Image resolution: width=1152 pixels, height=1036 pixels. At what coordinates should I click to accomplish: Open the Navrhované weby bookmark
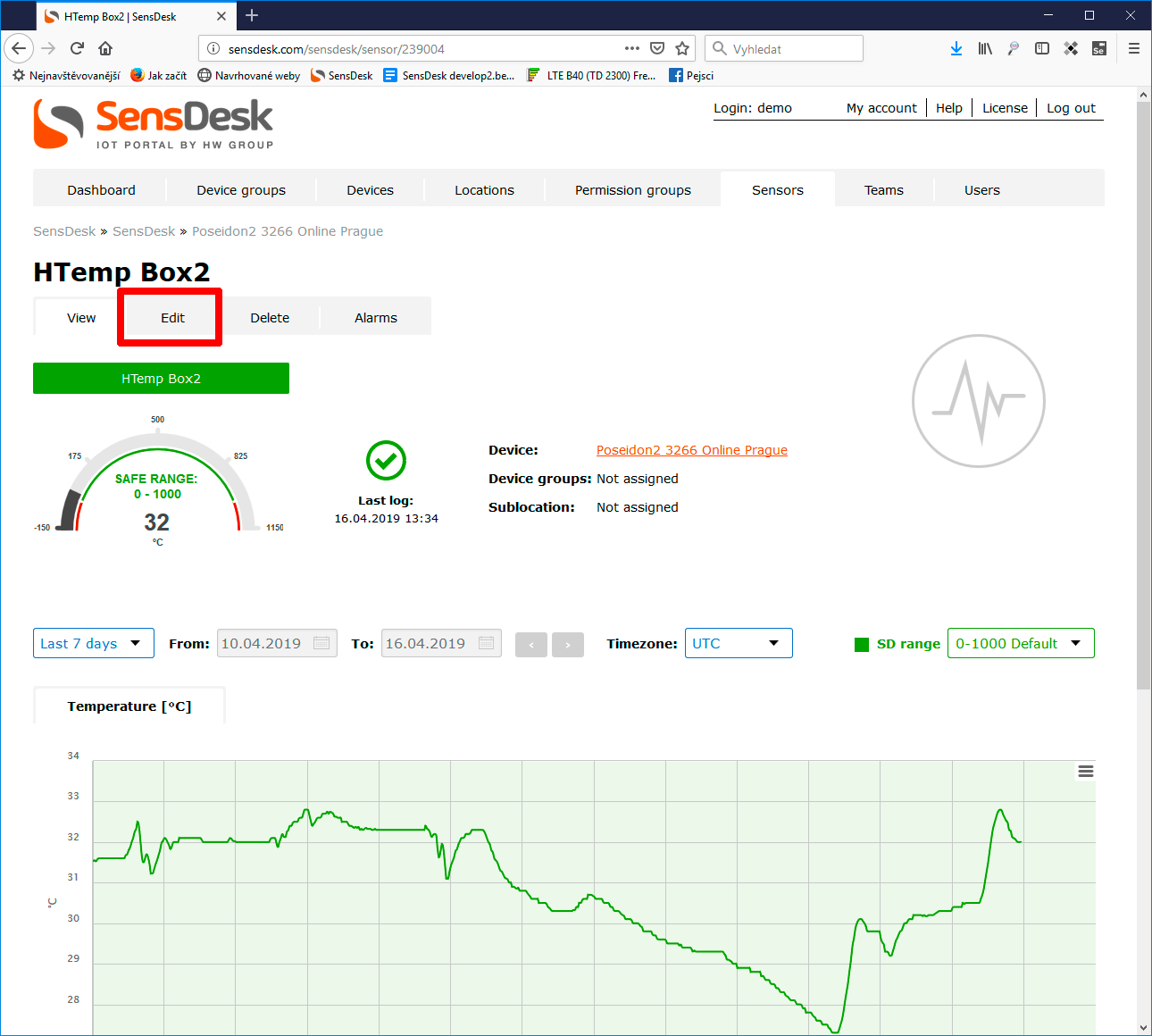pyautogui.click(x=248, y=75)
